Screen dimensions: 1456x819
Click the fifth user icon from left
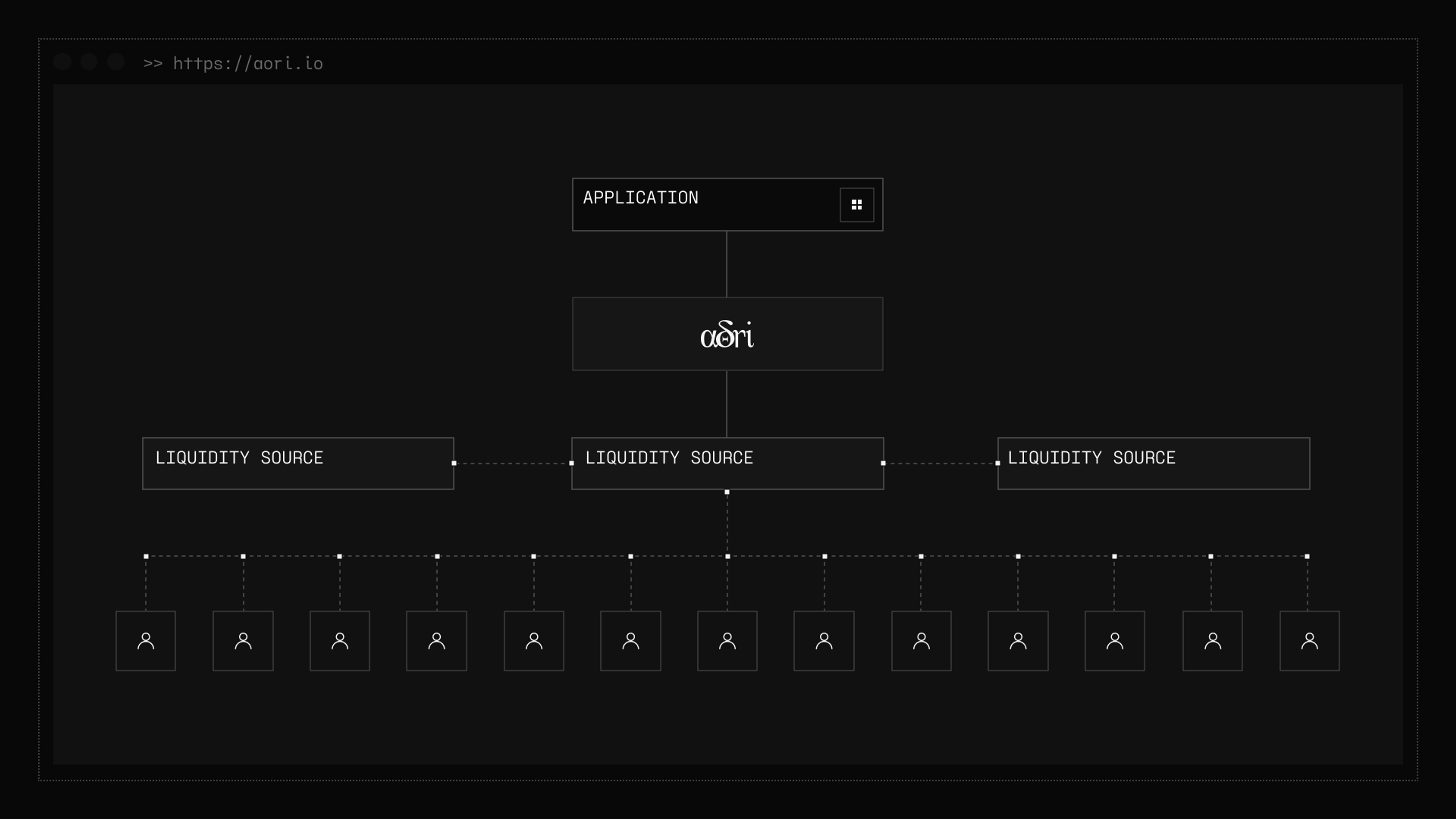pyautogui.click(x=534, y=641)
